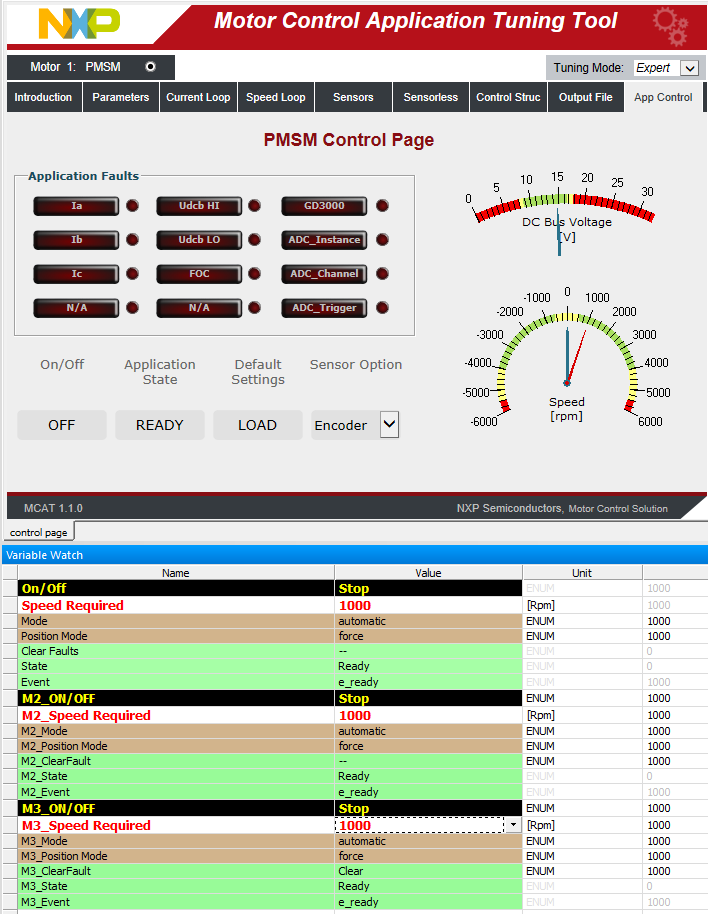Open M3_Speed Required value dropdown arrow
708x914 pixels.
point(513,826)
